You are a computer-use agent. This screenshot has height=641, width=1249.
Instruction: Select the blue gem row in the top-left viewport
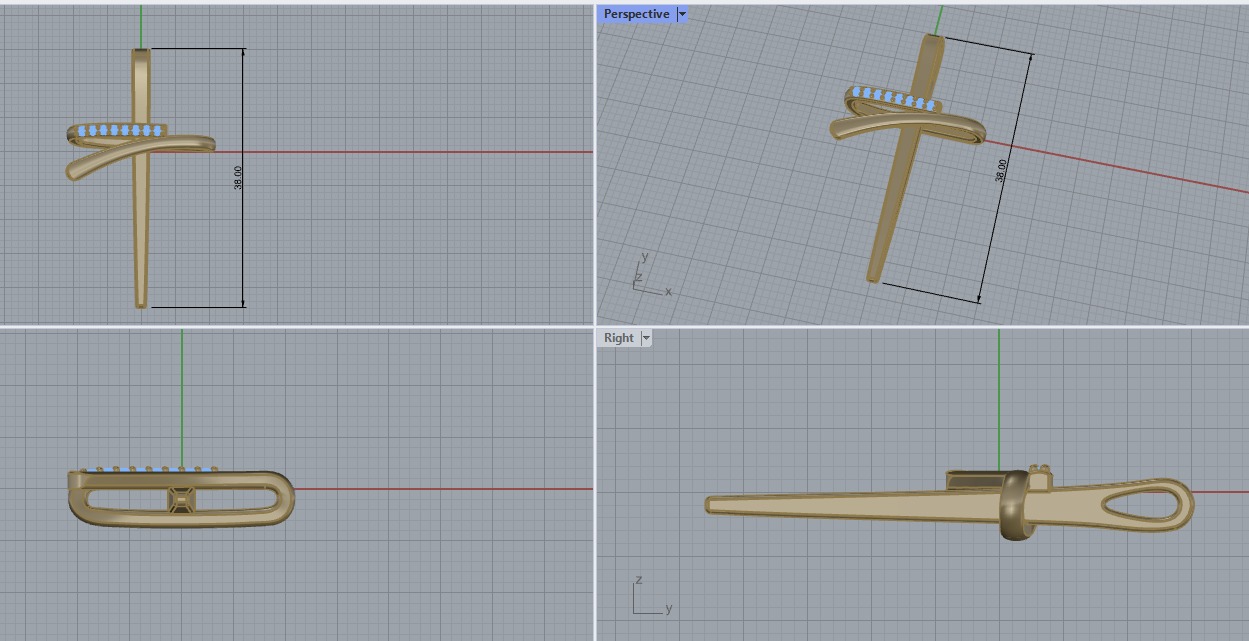click(x=120, y=130)
